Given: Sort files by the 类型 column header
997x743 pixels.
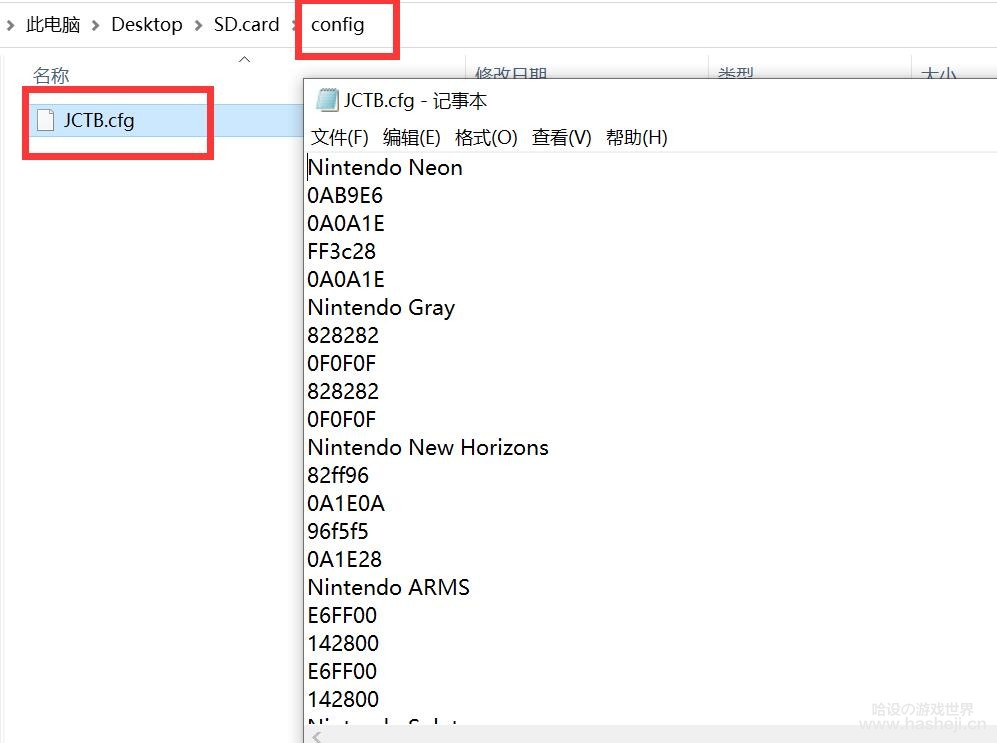Looking at the screenshot, I should [x=735, y=74].
